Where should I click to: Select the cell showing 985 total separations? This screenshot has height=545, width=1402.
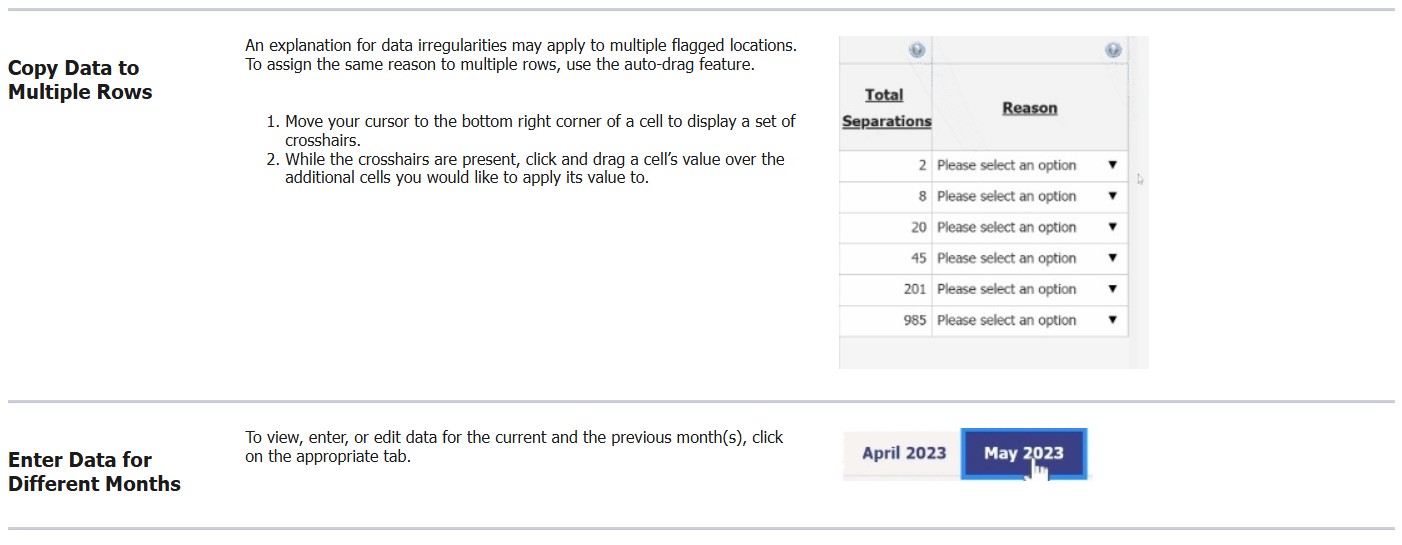(x=886, y=321)
